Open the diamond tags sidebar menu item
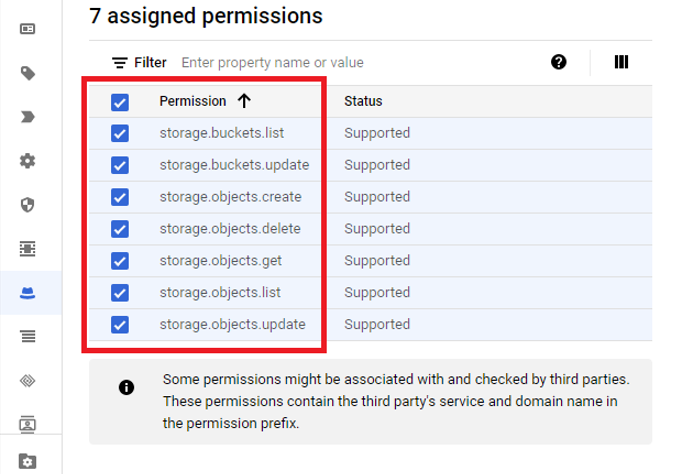 point(28,380)
